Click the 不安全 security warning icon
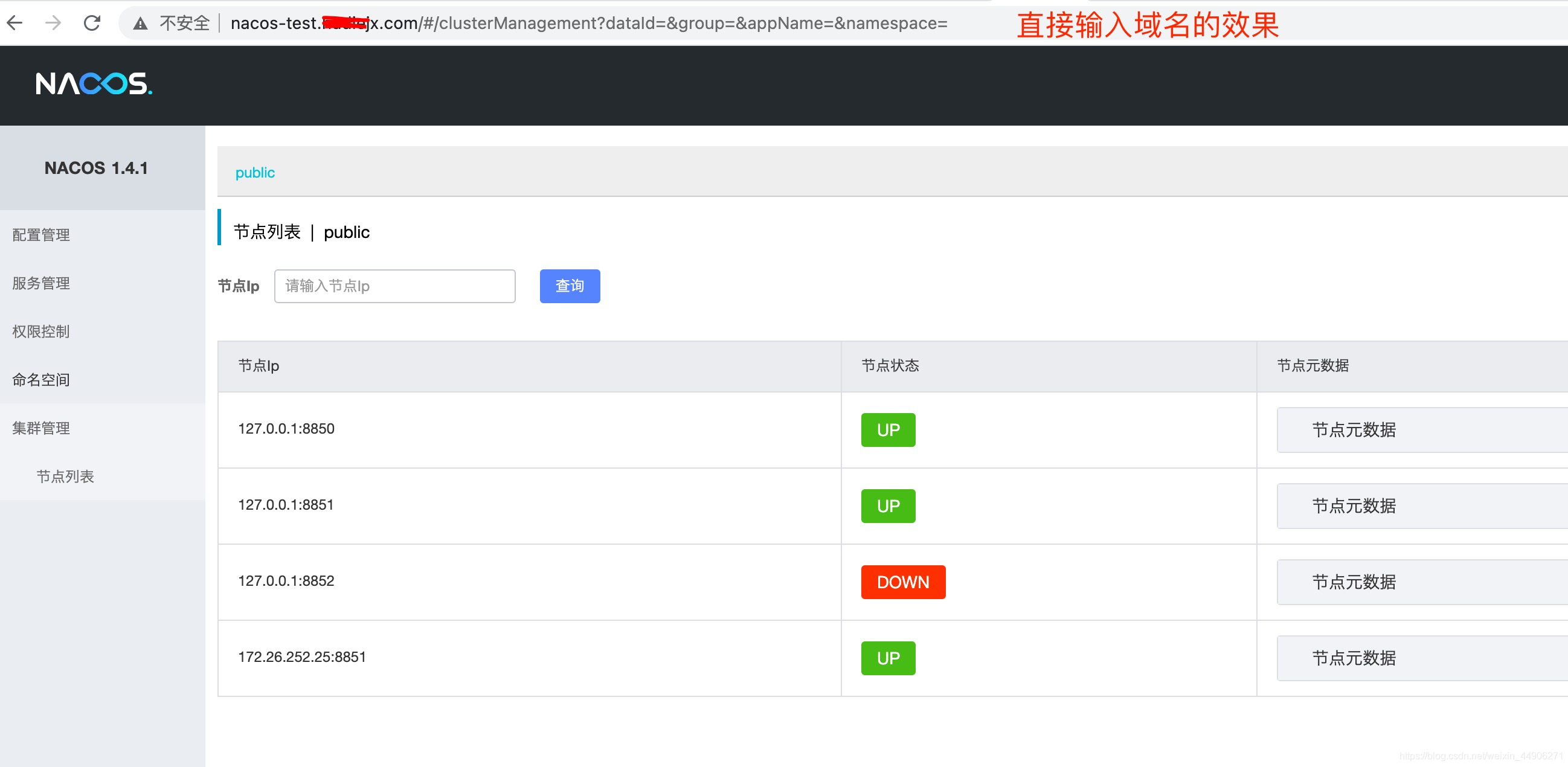The height and width of the screenshot is (767, 1568). pos(141,23)
